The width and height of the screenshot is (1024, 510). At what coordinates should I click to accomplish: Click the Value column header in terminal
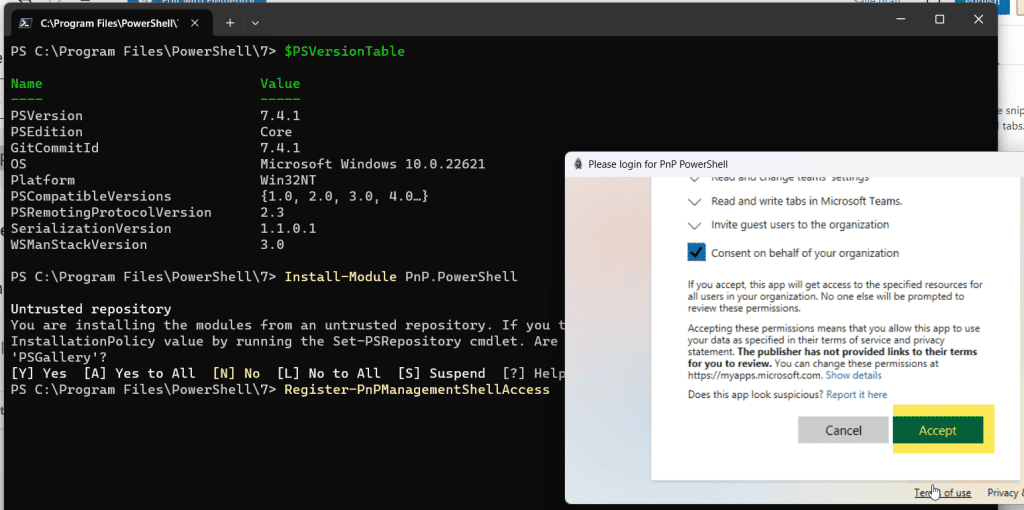click(x=280, y=84)
